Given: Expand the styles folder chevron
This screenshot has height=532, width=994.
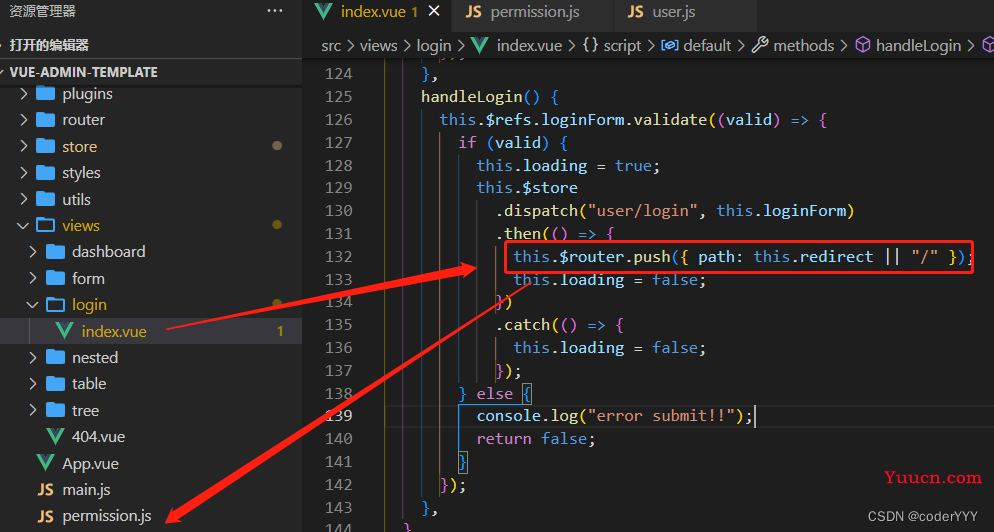Looking at the screenshot, I should (23, 172).
